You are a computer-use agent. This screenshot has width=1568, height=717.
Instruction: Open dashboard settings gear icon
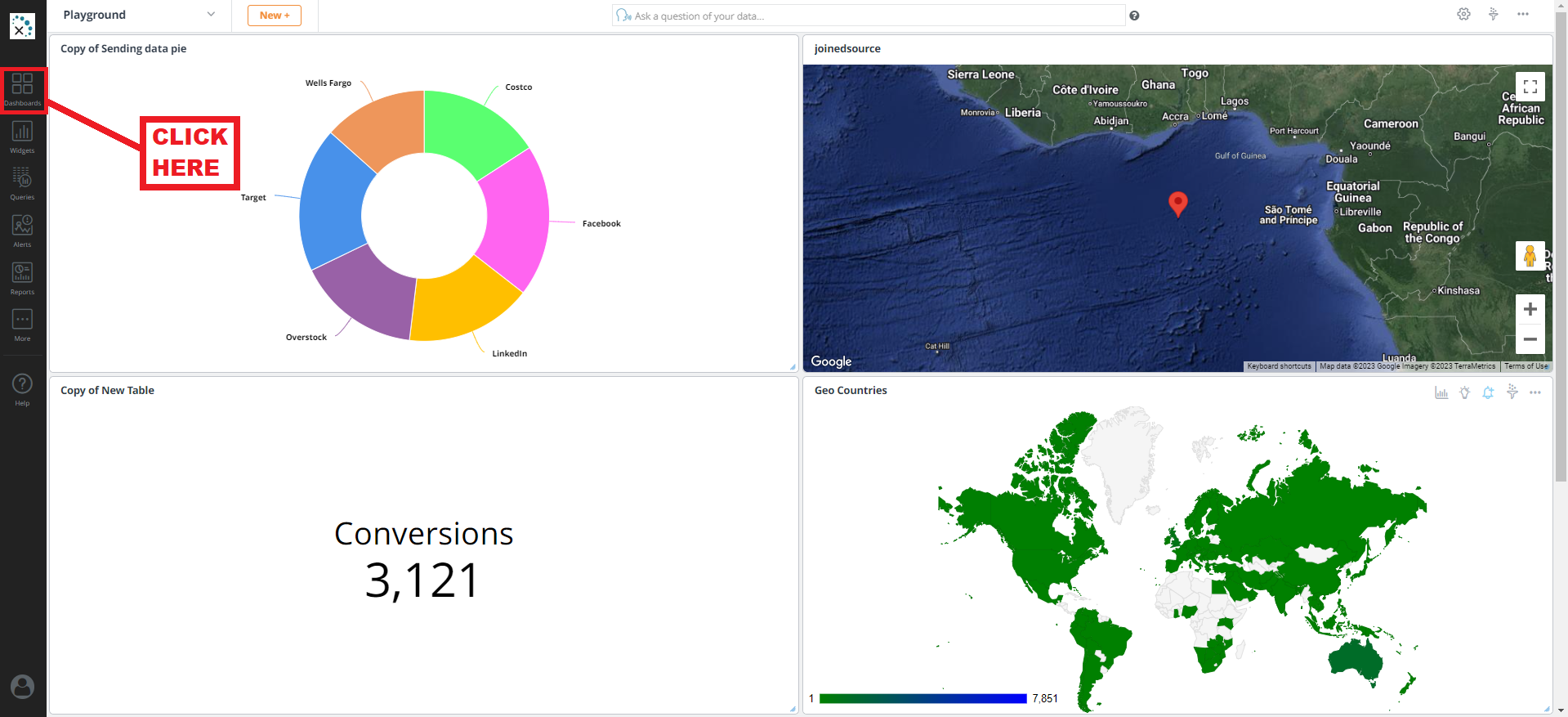click(1463, 15)
